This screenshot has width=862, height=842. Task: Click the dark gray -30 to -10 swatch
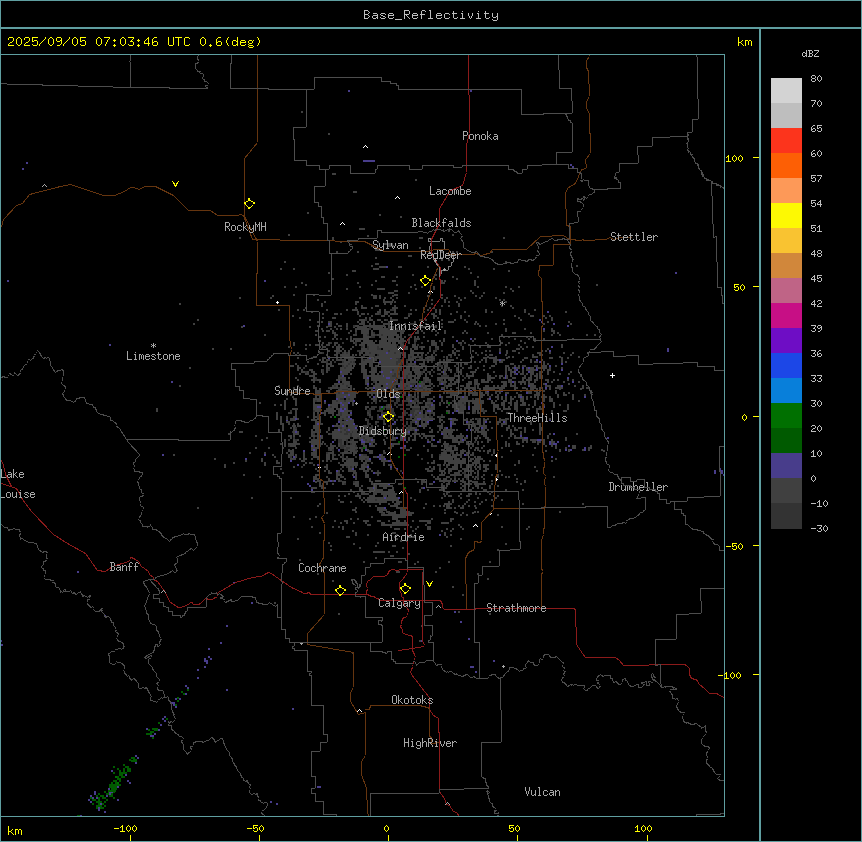pos(786,516)
